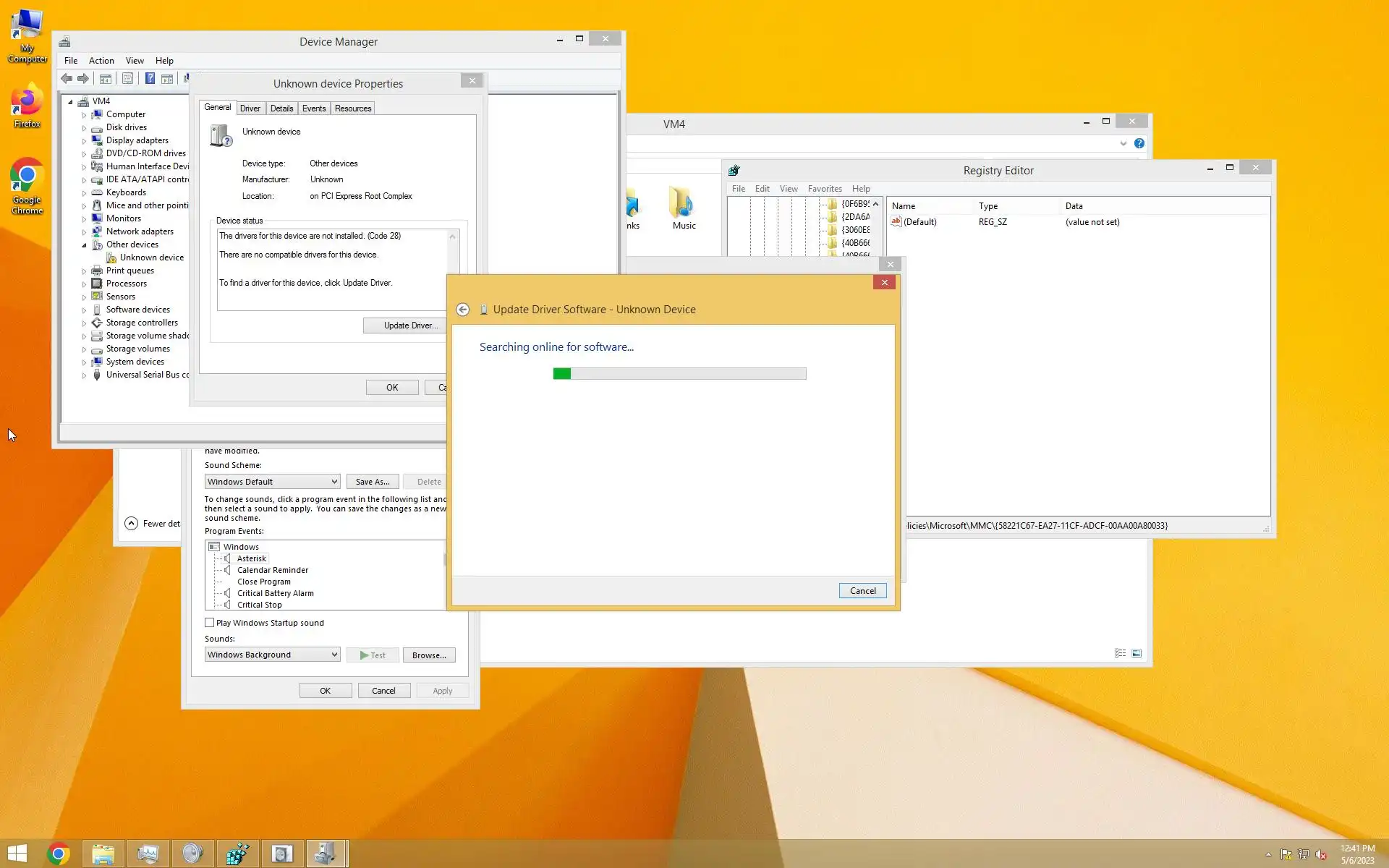1389x868 pixels.
Task: Open the Sound Scheme dropdown
Action: click(x=272, y=482)
